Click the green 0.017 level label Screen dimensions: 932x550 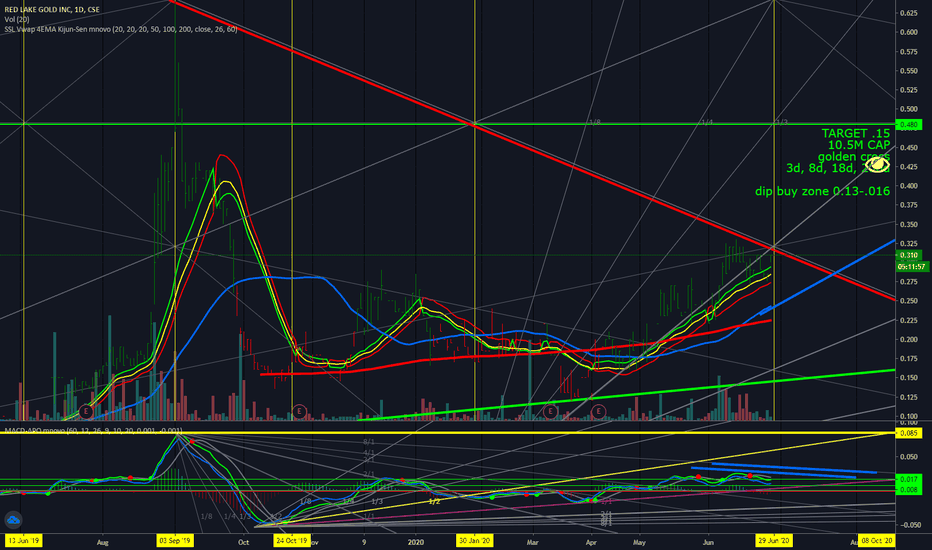click(x=909, y=479)
